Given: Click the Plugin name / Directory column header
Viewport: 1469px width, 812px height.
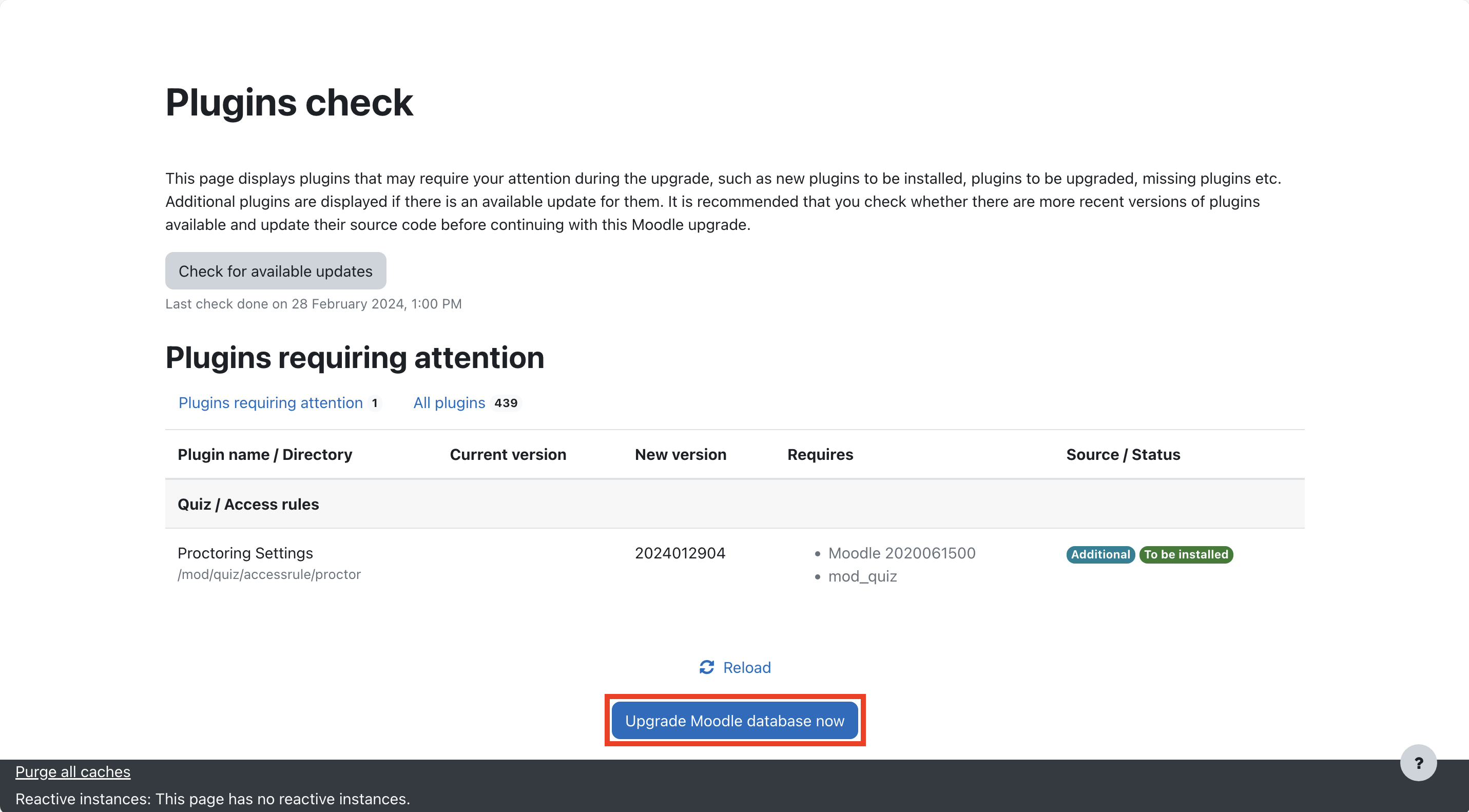Looking at the screenshot, I should pos(265,454).
